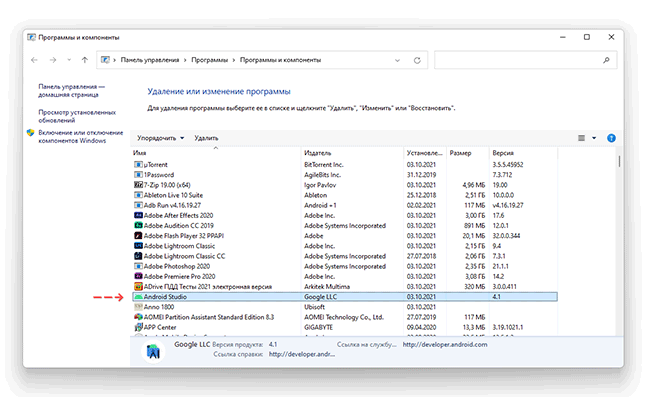650x397 pixels.
Task: Click the search magnifier icon
Action: (x=606, y=60)
